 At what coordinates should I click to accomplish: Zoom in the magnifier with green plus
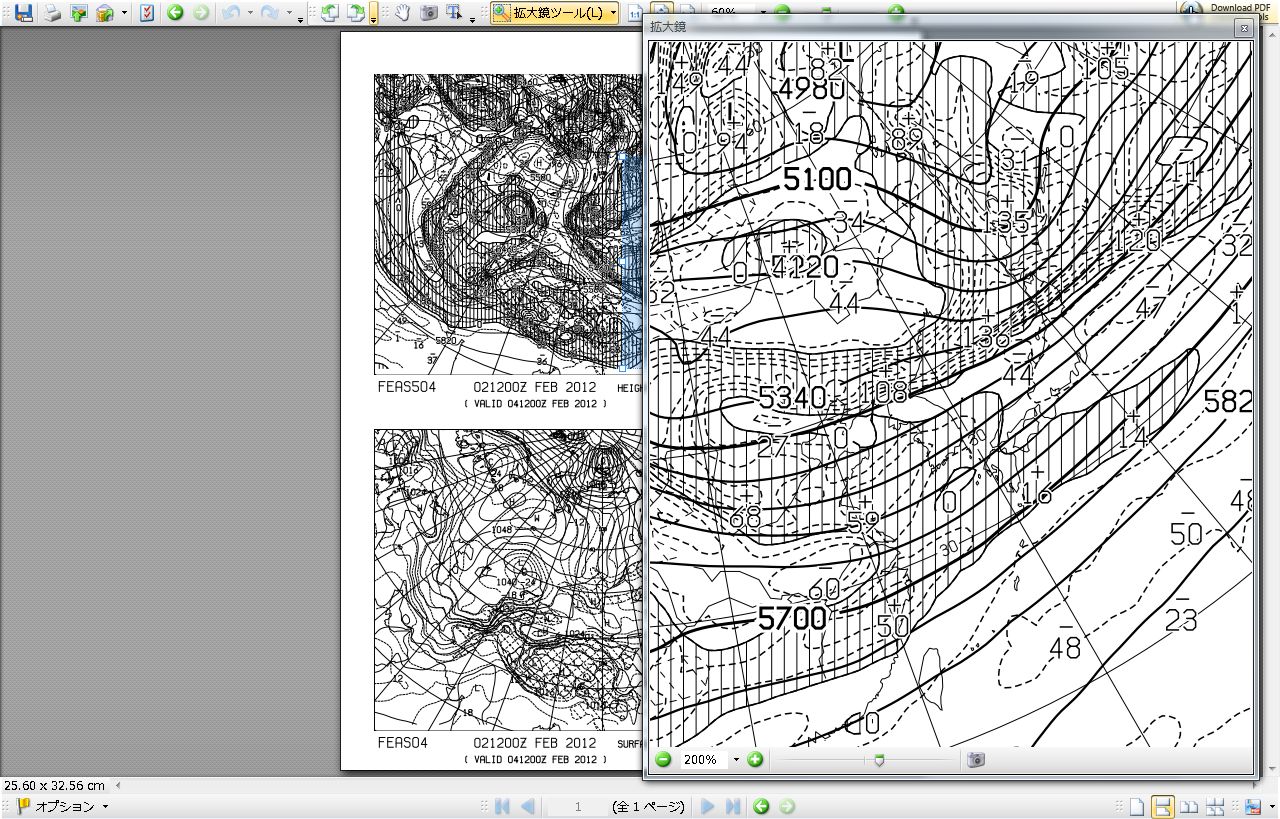point(755,760)
